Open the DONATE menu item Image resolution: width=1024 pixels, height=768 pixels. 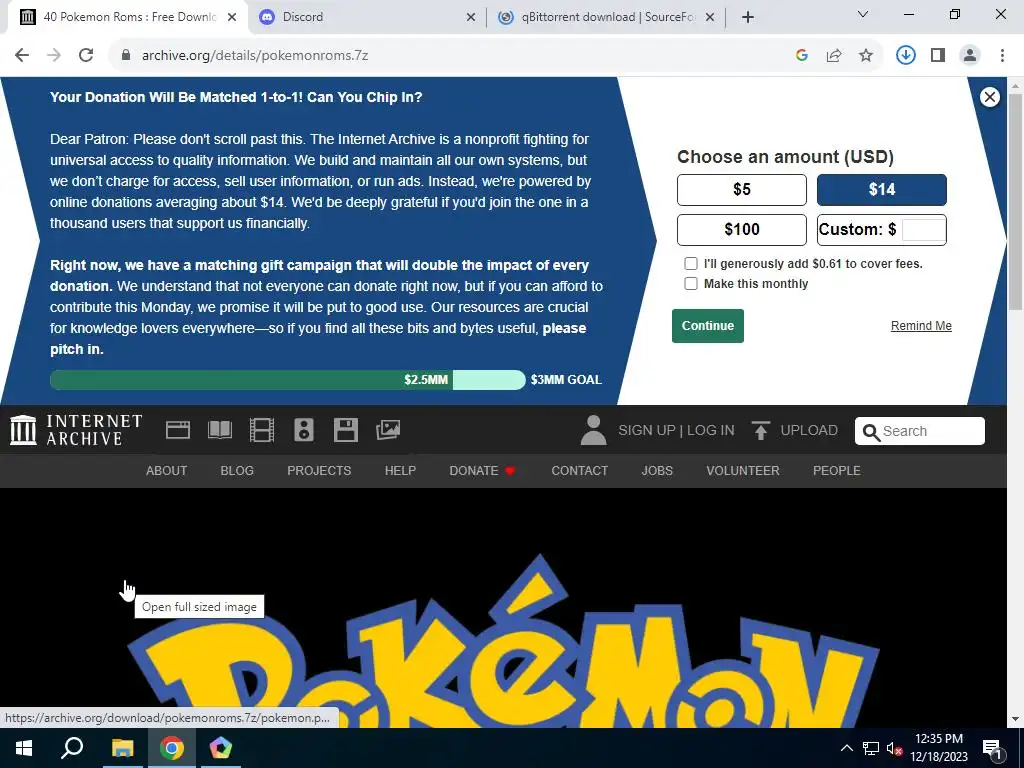point(483,471)
